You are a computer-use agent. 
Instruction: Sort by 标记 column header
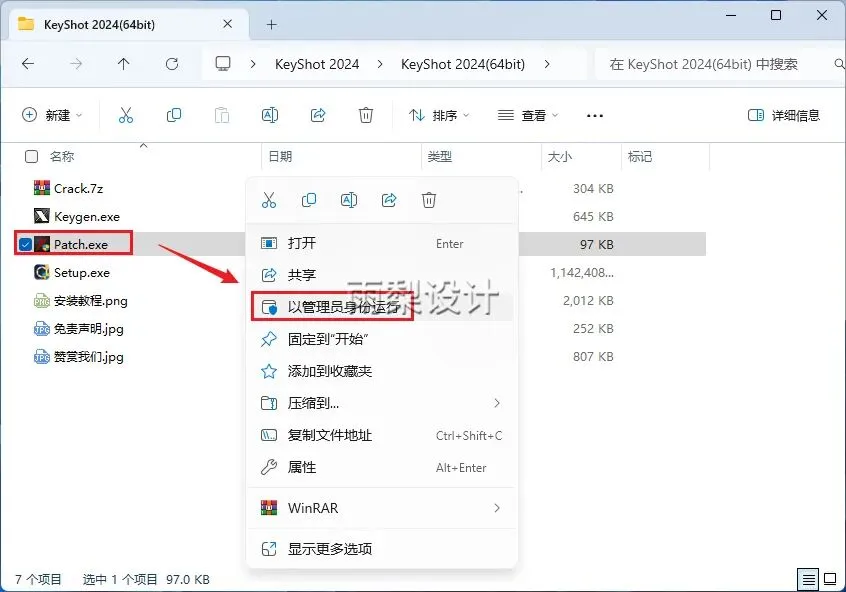pos(640,156)
